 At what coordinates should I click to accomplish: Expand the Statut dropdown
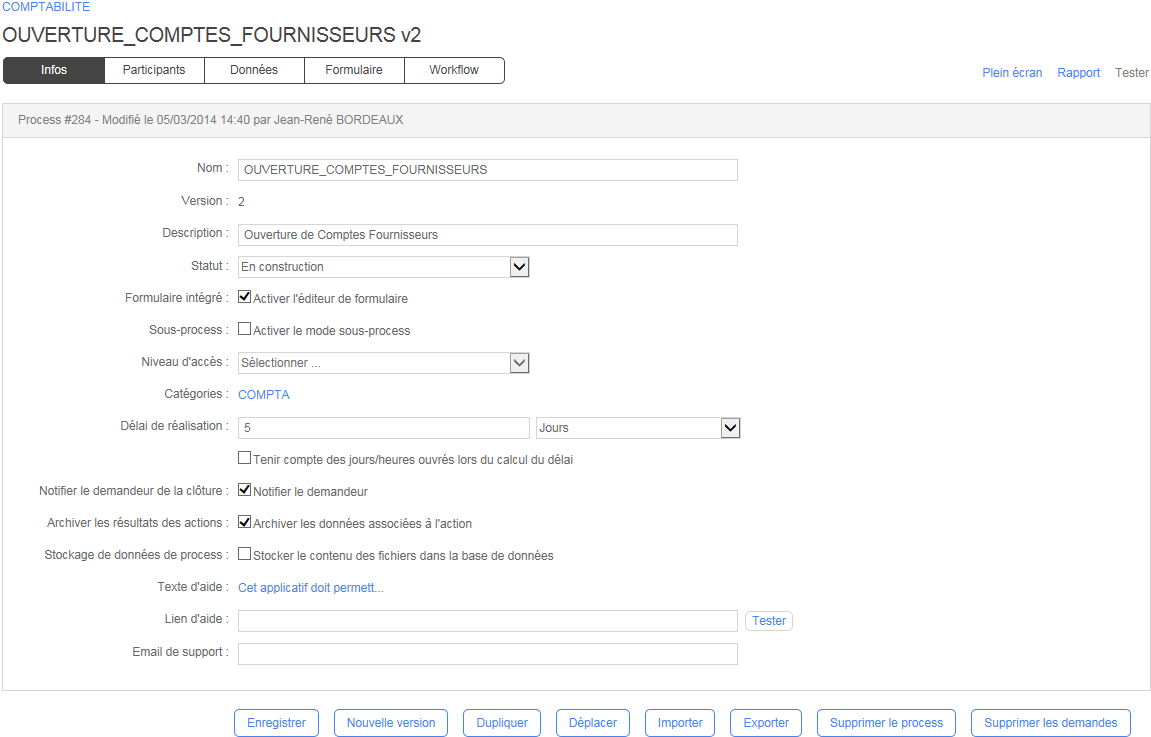(x=519, y=267)
